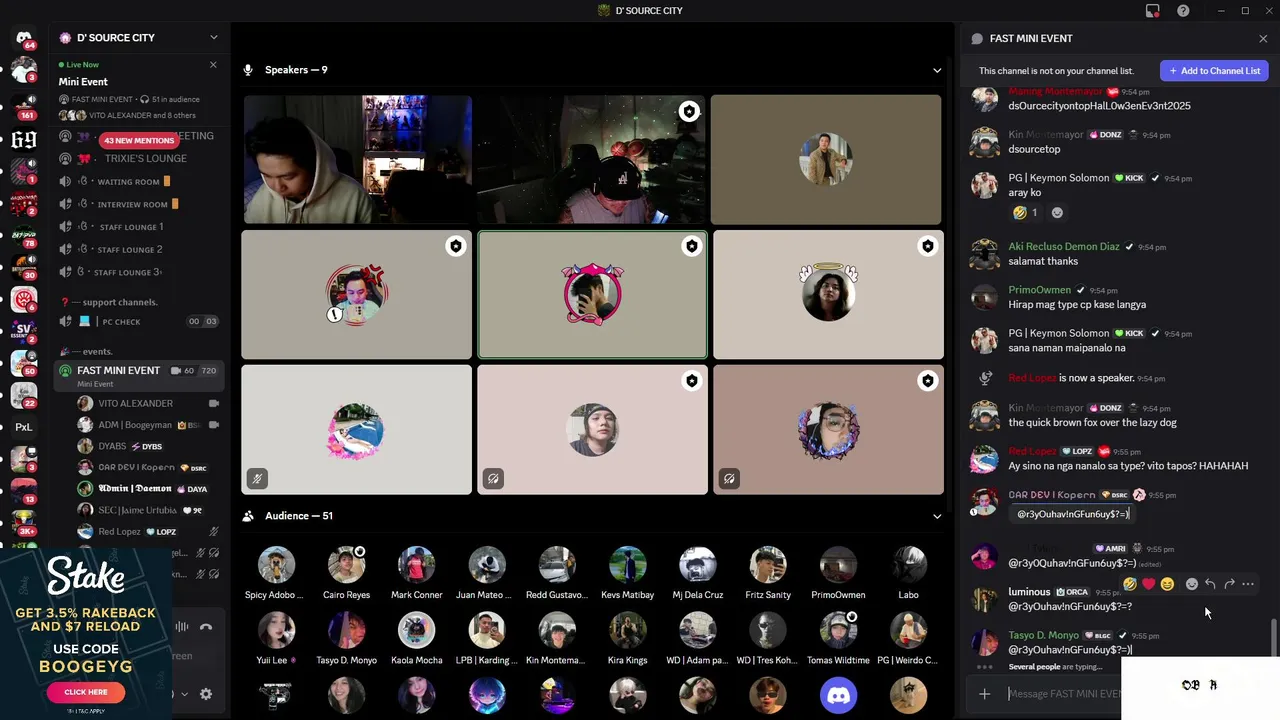The height and width of the screenshot is (720, 1280).
Task: Open the SV server icon in the sidebar
Action: tap(24, 331)
